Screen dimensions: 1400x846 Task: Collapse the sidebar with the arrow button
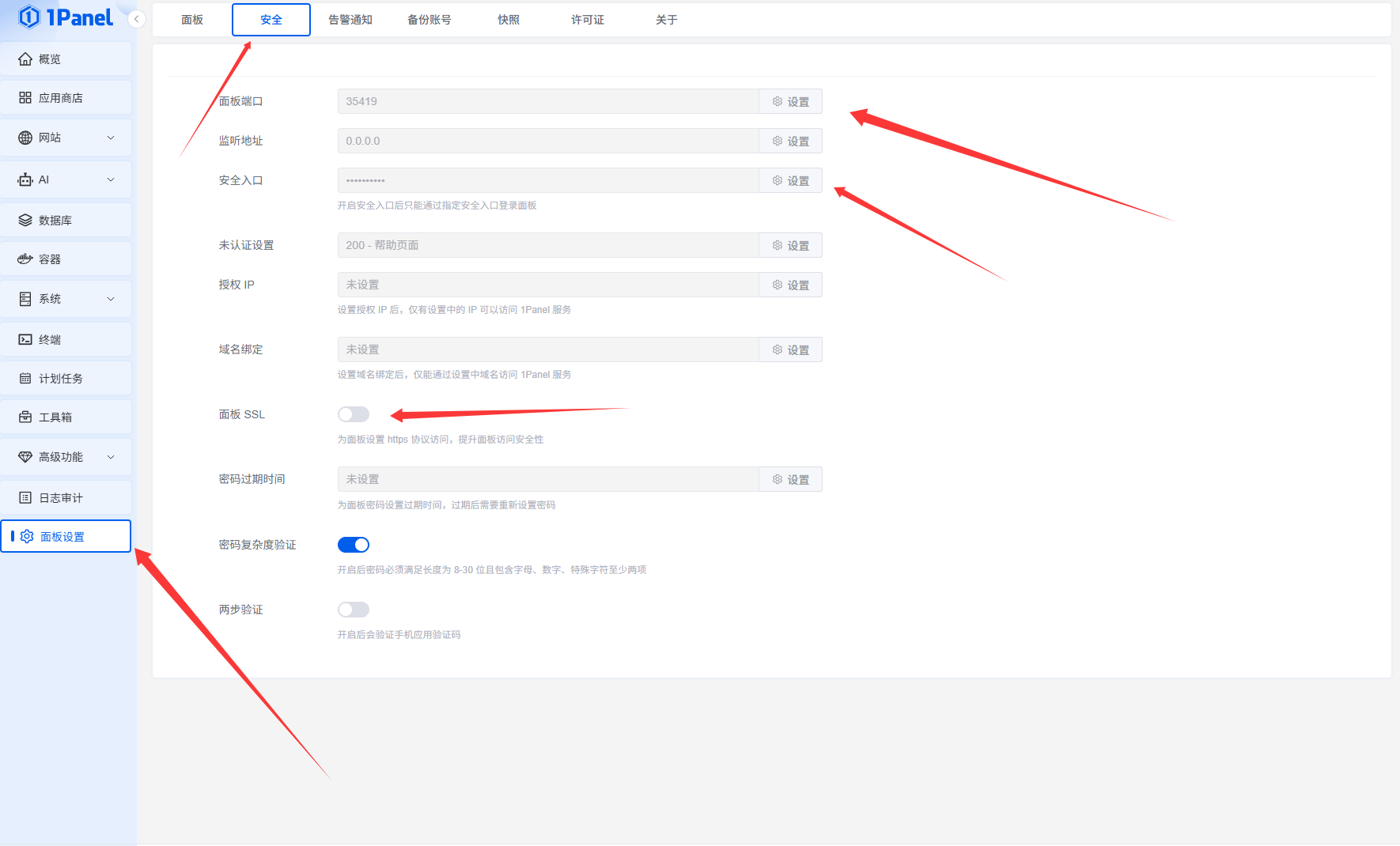(x=137, y=19)
